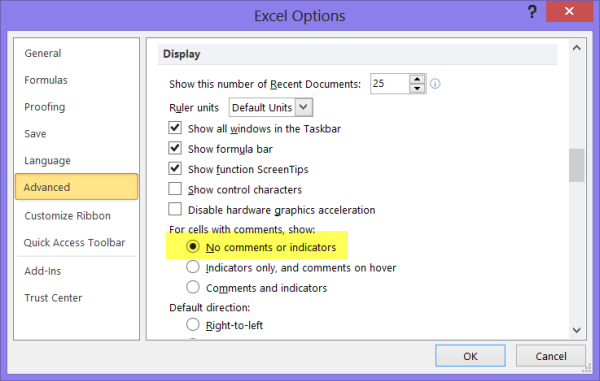Screen dimensions: 600x381
Task: Click the info icon beside Recent Documents
Action: (x=435, y=84)
